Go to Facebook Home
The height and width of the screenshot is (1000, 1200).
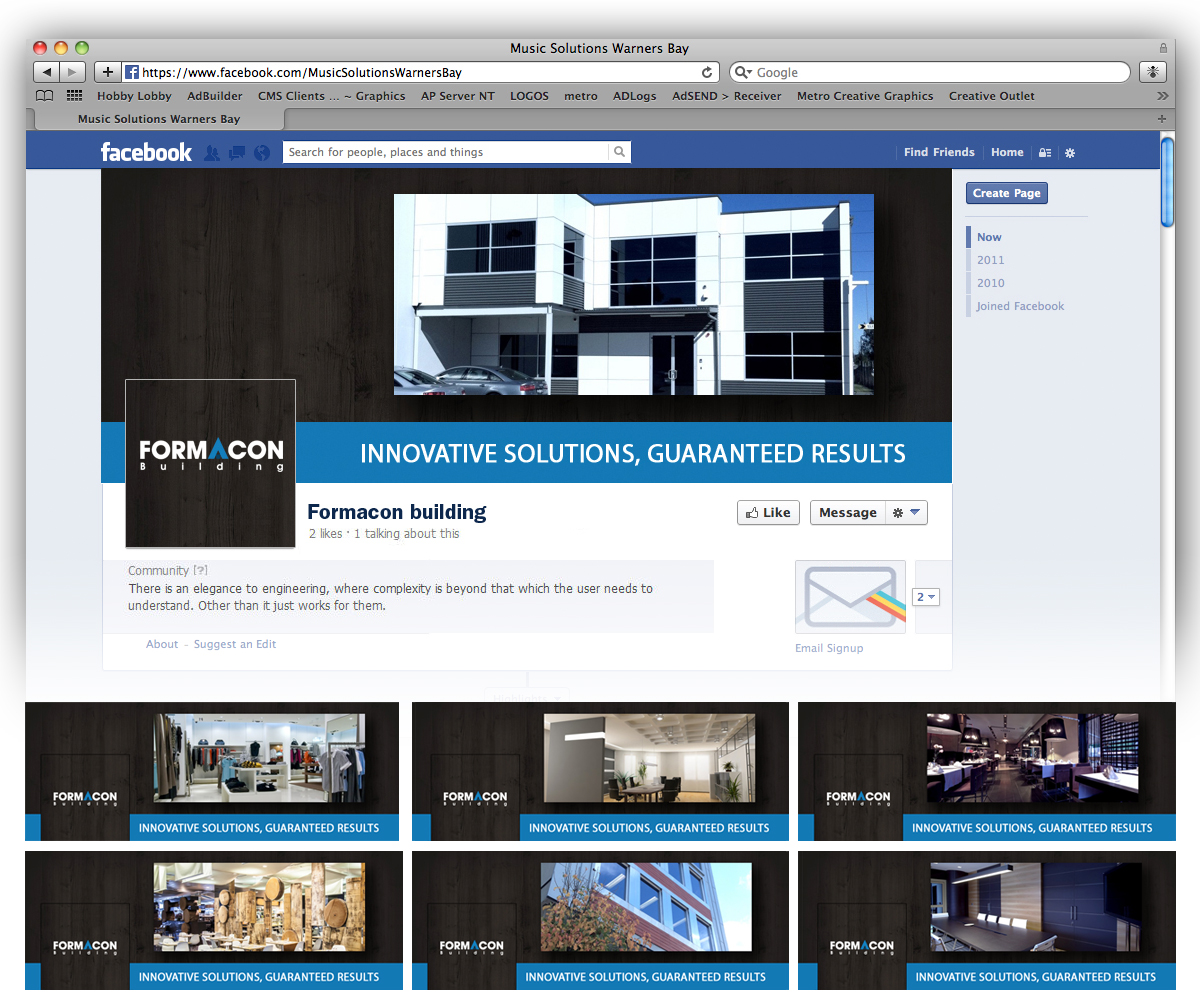(x=1007, y=152)
